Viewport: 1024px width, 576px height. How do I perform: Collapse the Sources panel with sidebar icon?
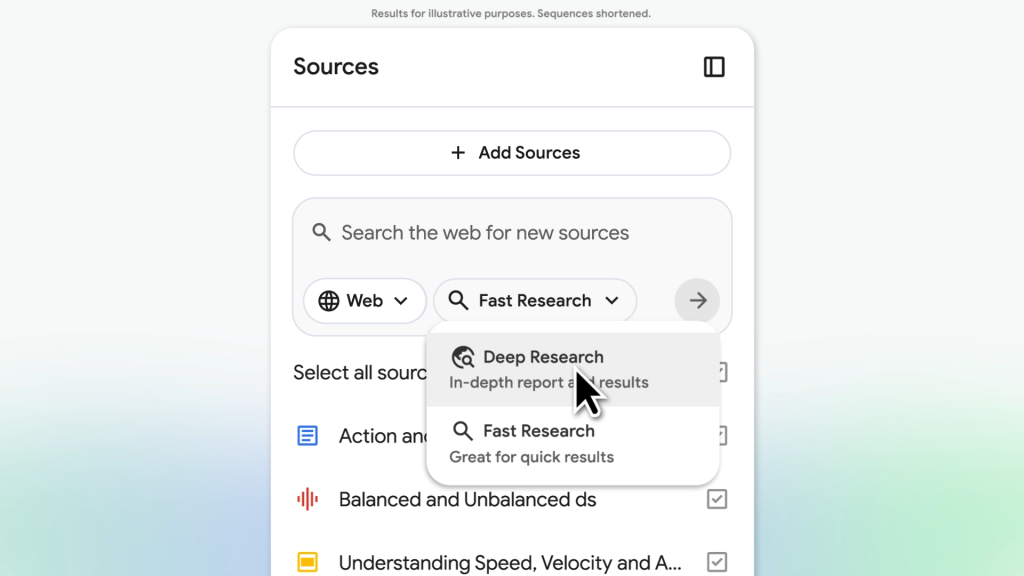tap(714, 67)
